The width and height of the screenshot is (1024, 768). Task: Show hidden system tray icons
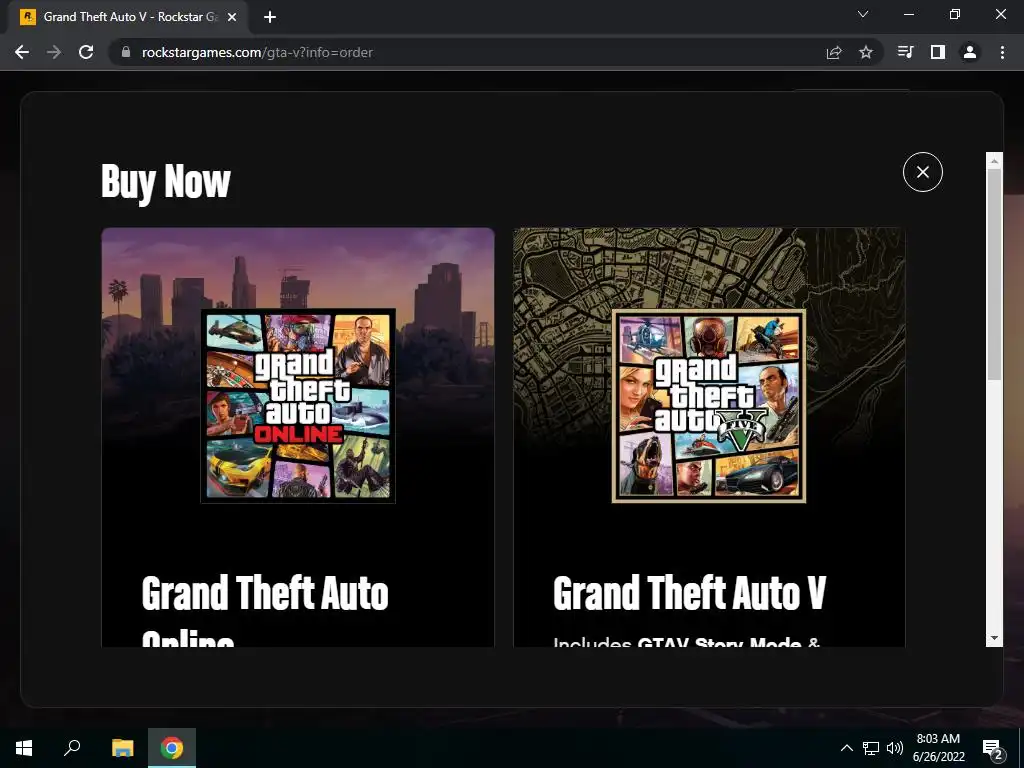click(846, 748)
